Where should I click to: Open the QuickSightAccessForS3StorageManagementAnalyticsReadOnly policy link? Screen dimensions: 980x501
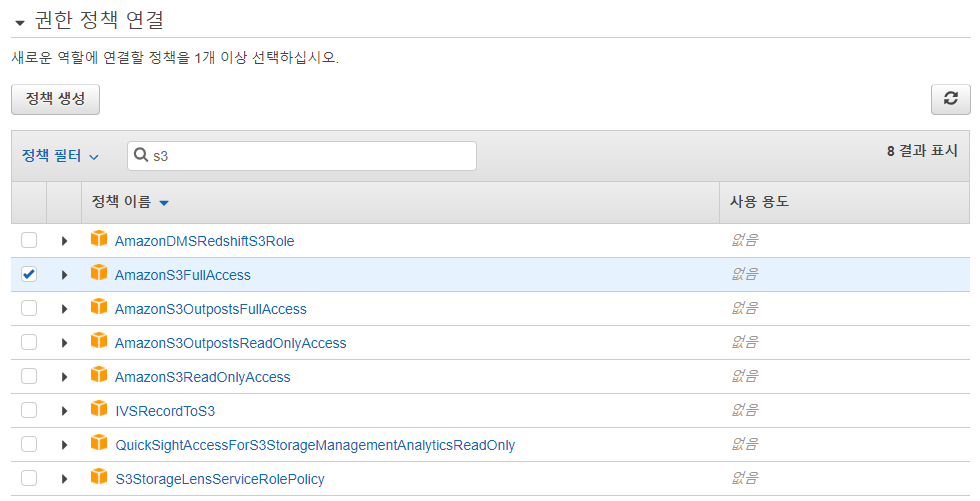[x=315, y=445]
